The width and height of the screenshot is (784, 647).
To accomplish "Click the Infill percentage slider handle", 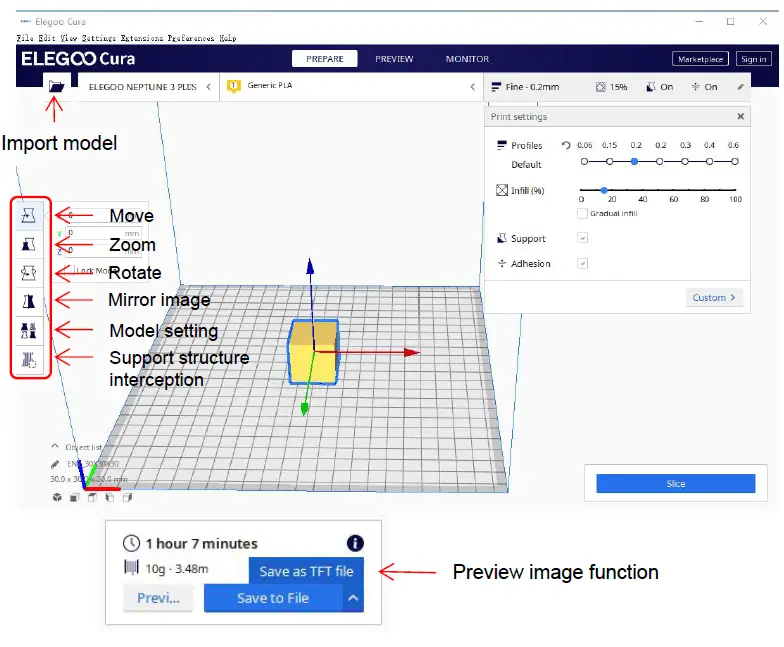I will coord(604,190).
